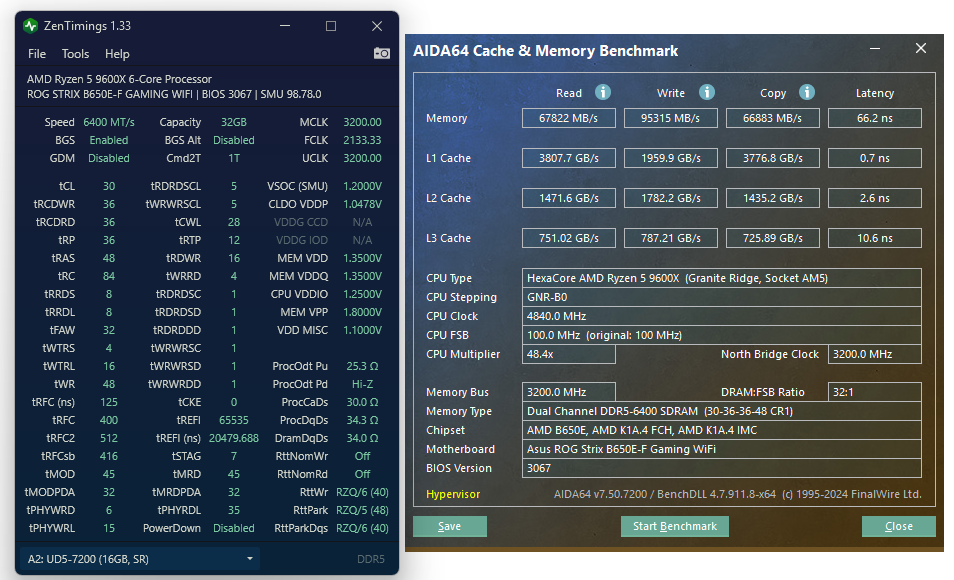This screenshot has width=954, height=580.
Task: Click the PowerDown value Disabled
Action: tap(234, 528)
